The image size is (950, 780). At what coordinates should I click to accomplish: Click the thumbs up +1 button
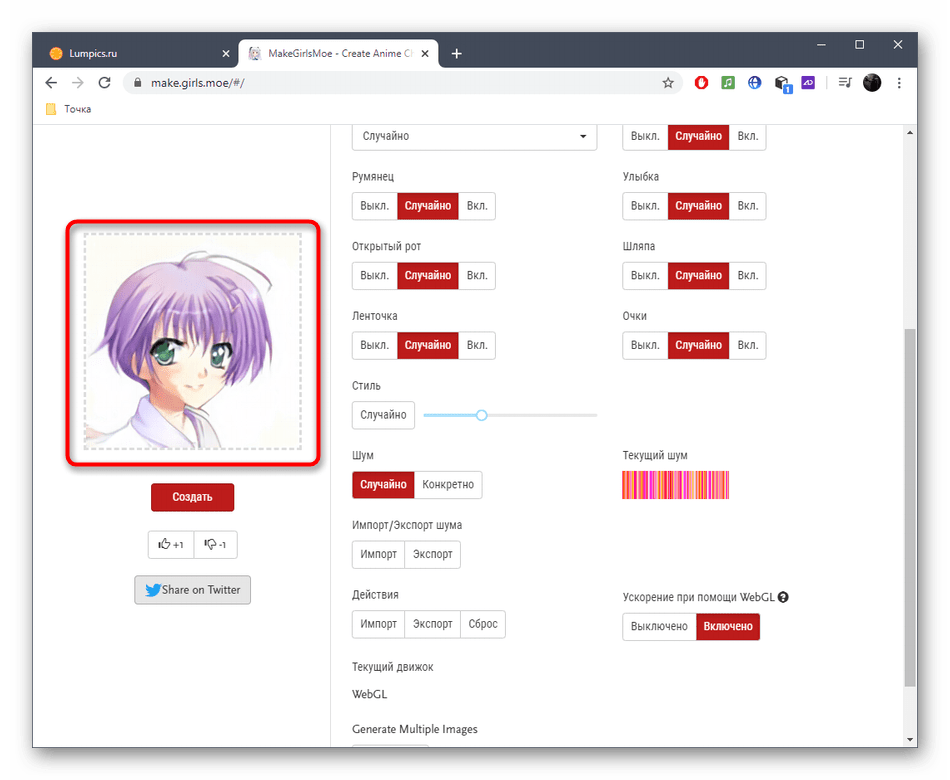[171, 544]
